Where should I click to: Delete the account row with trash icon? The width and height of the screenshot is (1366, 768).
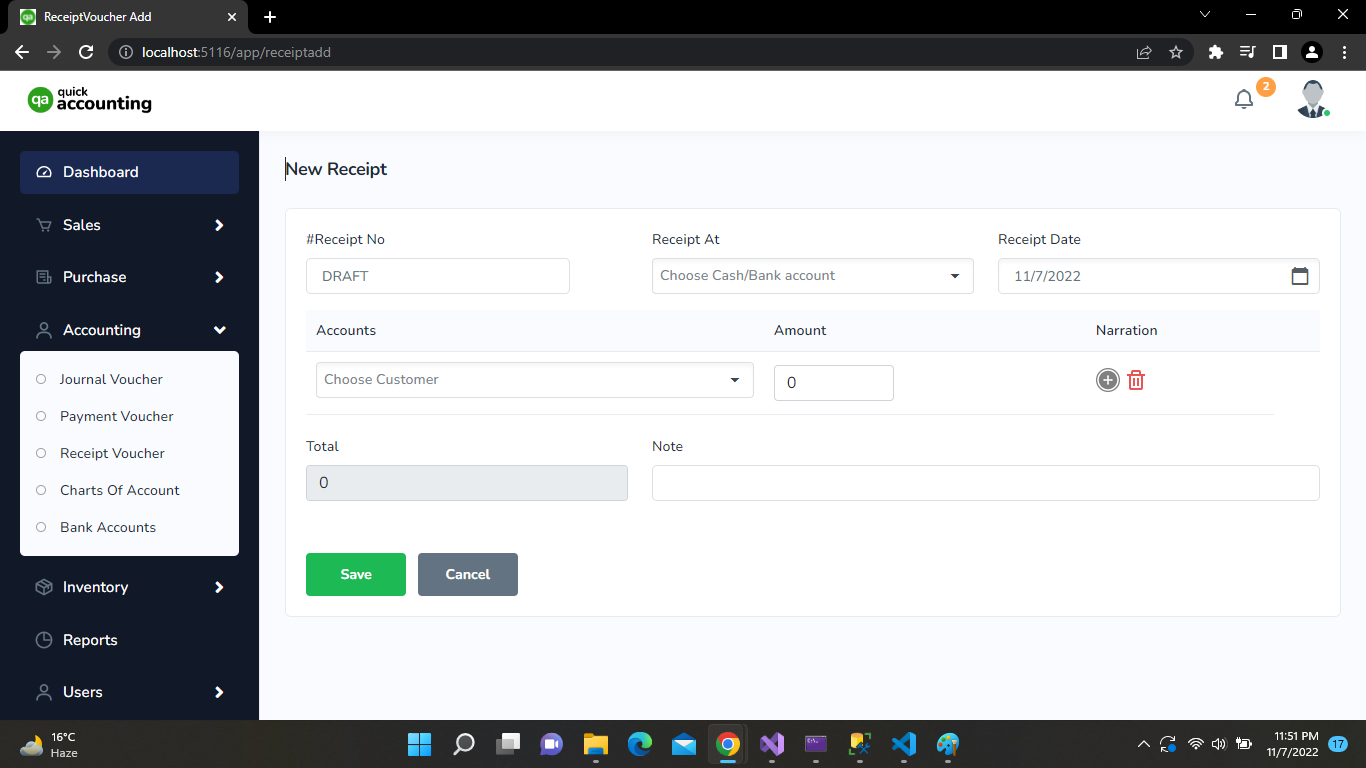pos(1136,380)
